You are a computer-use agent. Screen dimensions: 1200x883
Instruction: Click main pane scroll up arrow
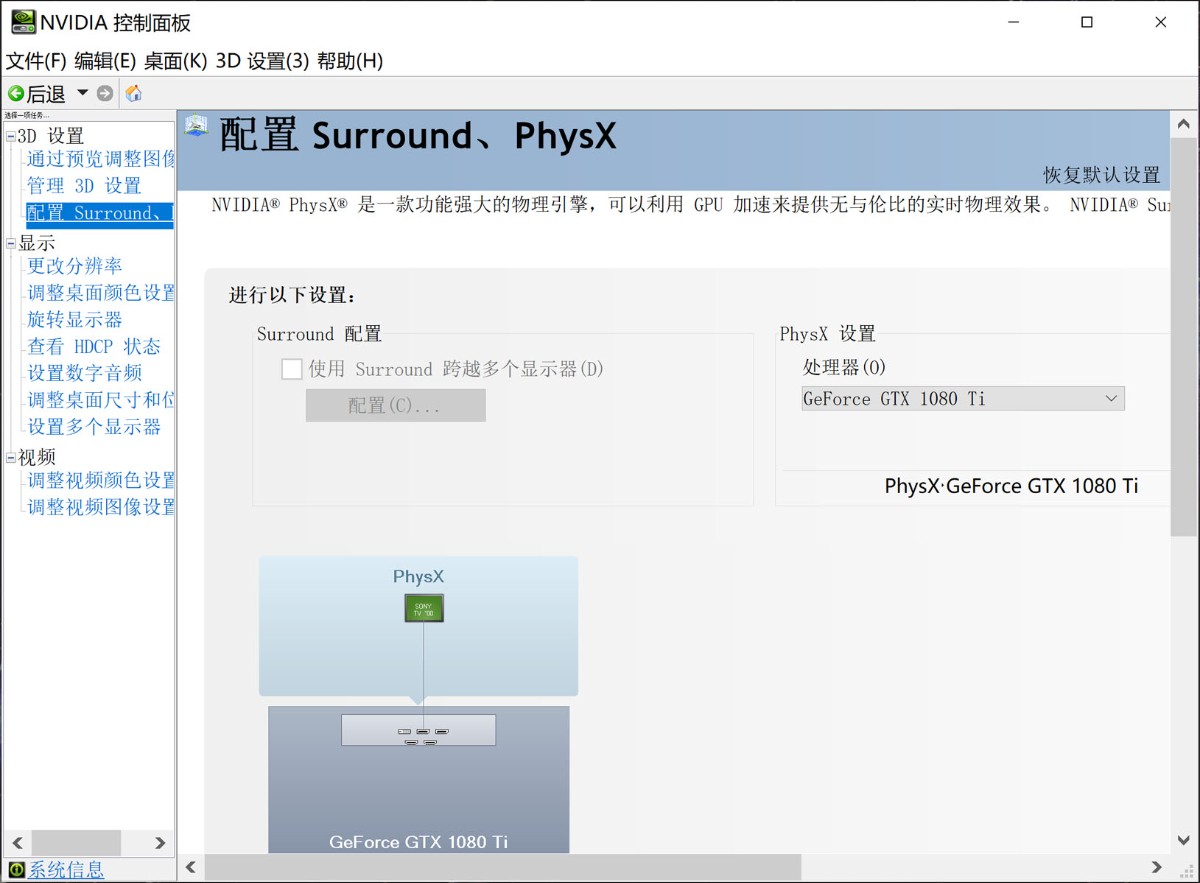[x=1184, y=124]
